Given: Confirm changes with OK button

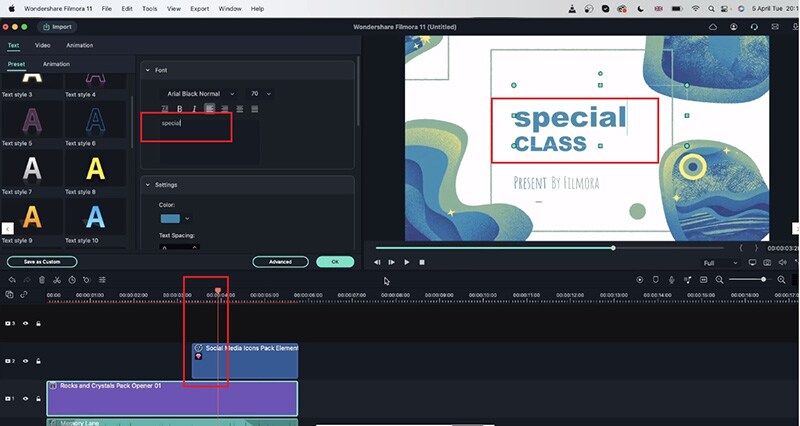Looking at the screenshot, I should coord(335,262).
